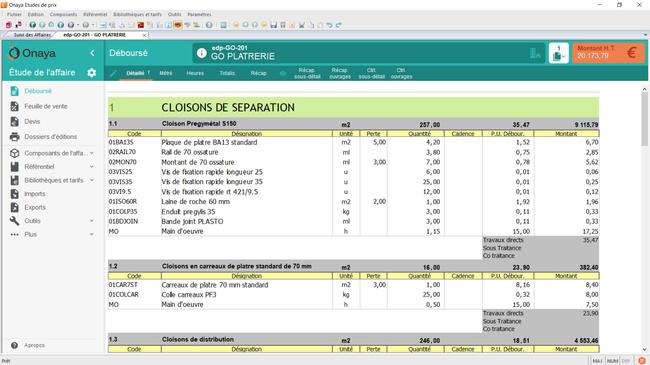Select the CLOISONS DE SEPARATION chapter header

[353, 107]
